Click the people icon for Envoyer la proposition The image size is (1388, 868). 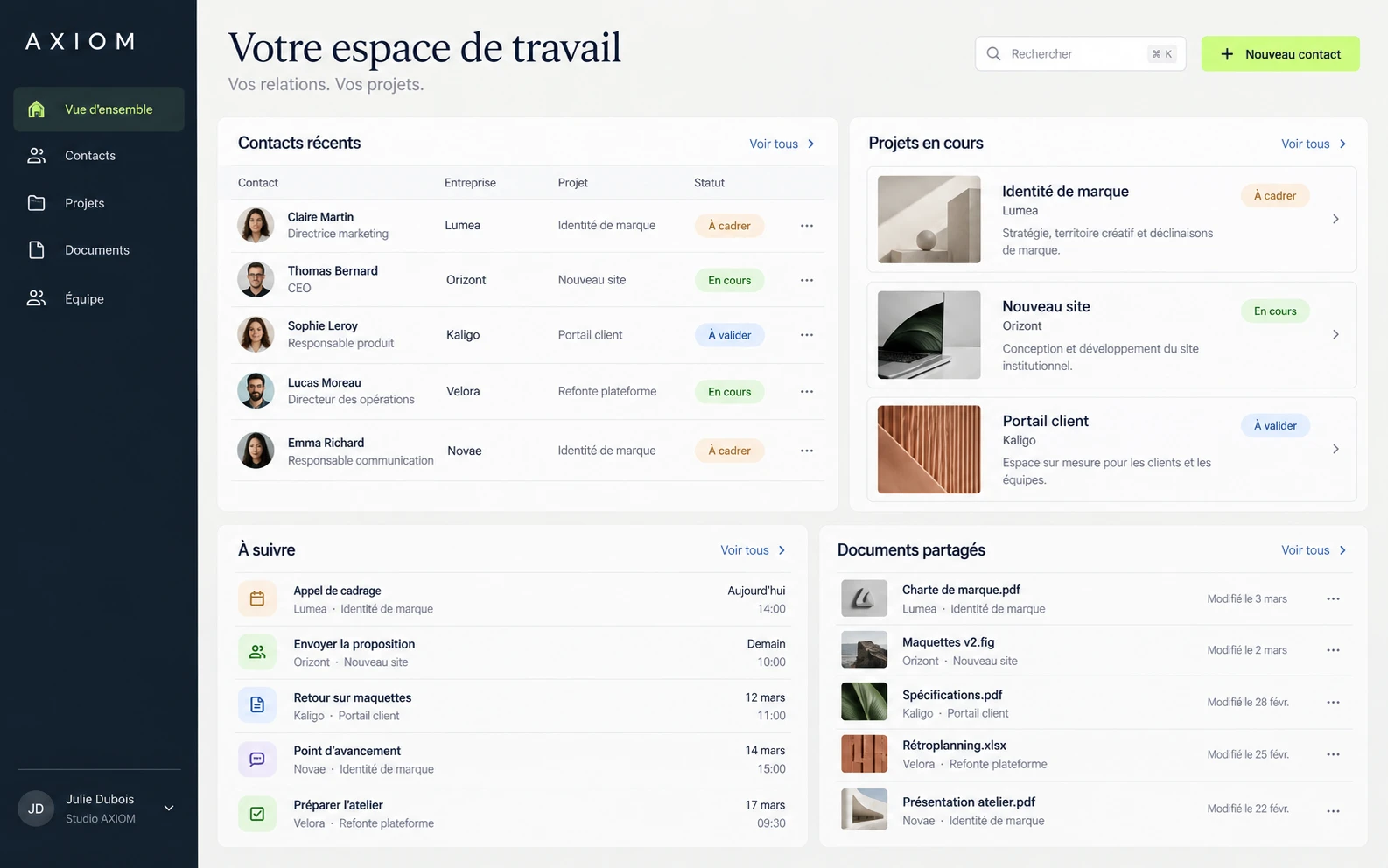(x=257, y=652)
